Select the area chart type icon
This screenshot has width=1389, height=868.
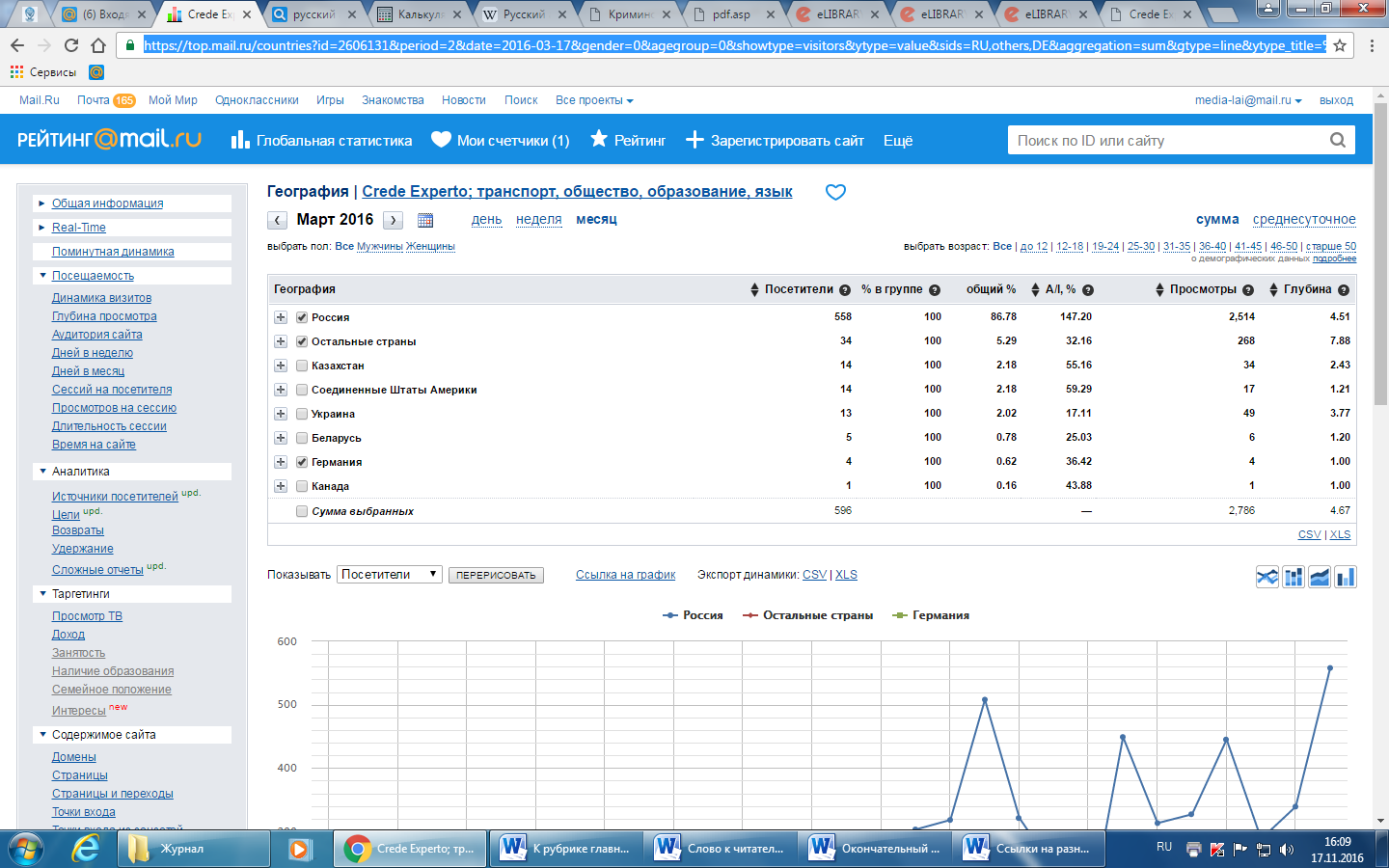point(1320,577)
